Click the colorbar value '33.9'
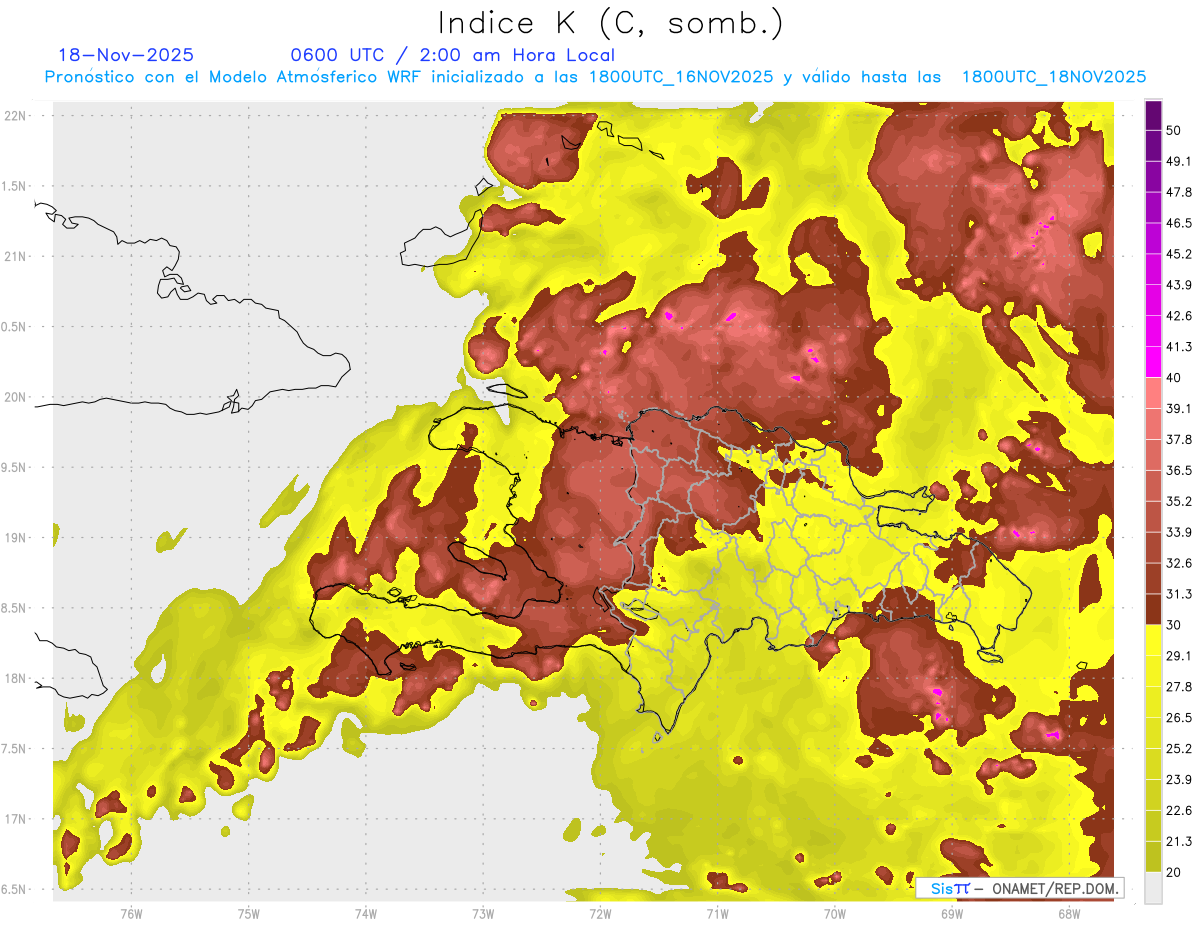Viewport: 1200px width, 927px height. pyautogui.click(x=1179, y=532)
